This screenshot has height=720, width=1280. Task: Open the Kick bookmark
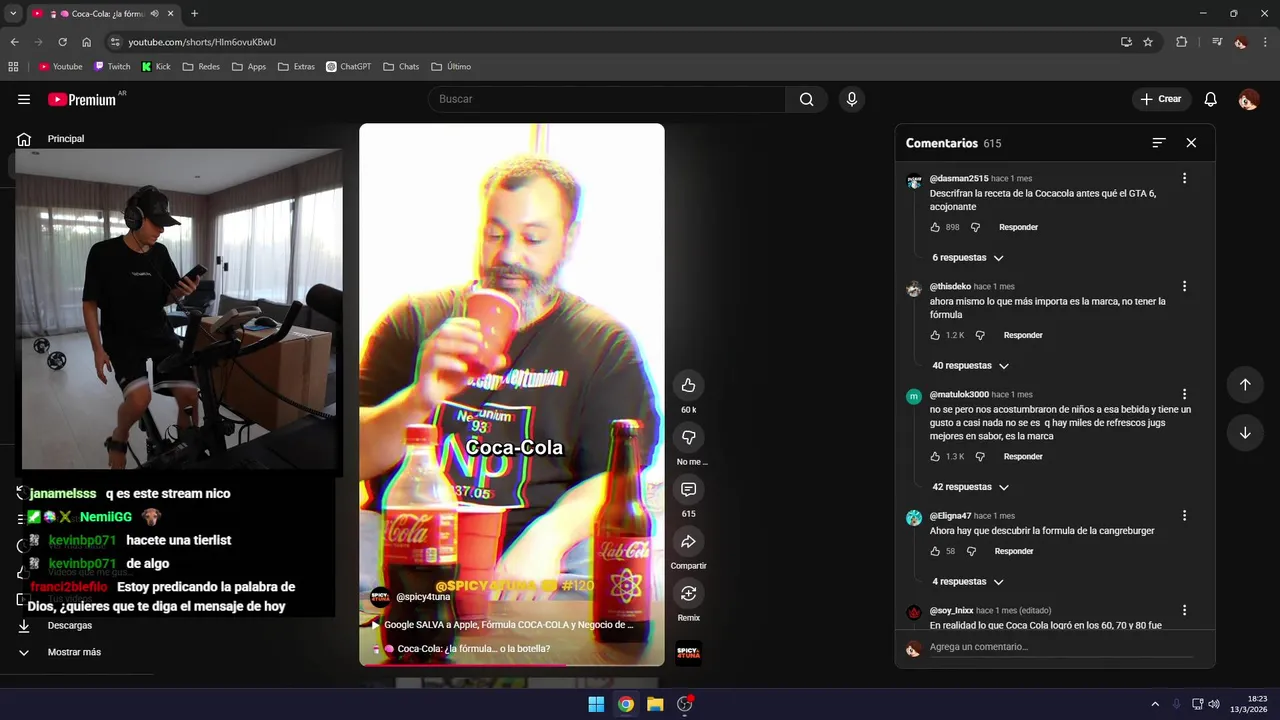coord(156,67)
